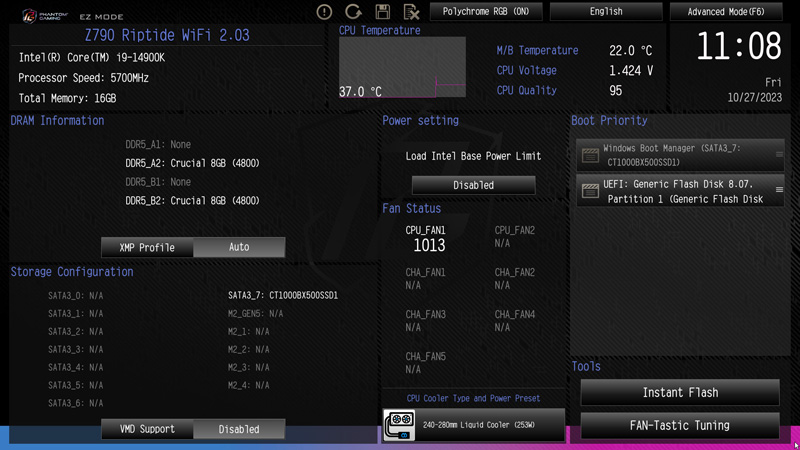800x450 pixels.
Task: Click the reload defaults circular arrow icon
Action: 353,12
